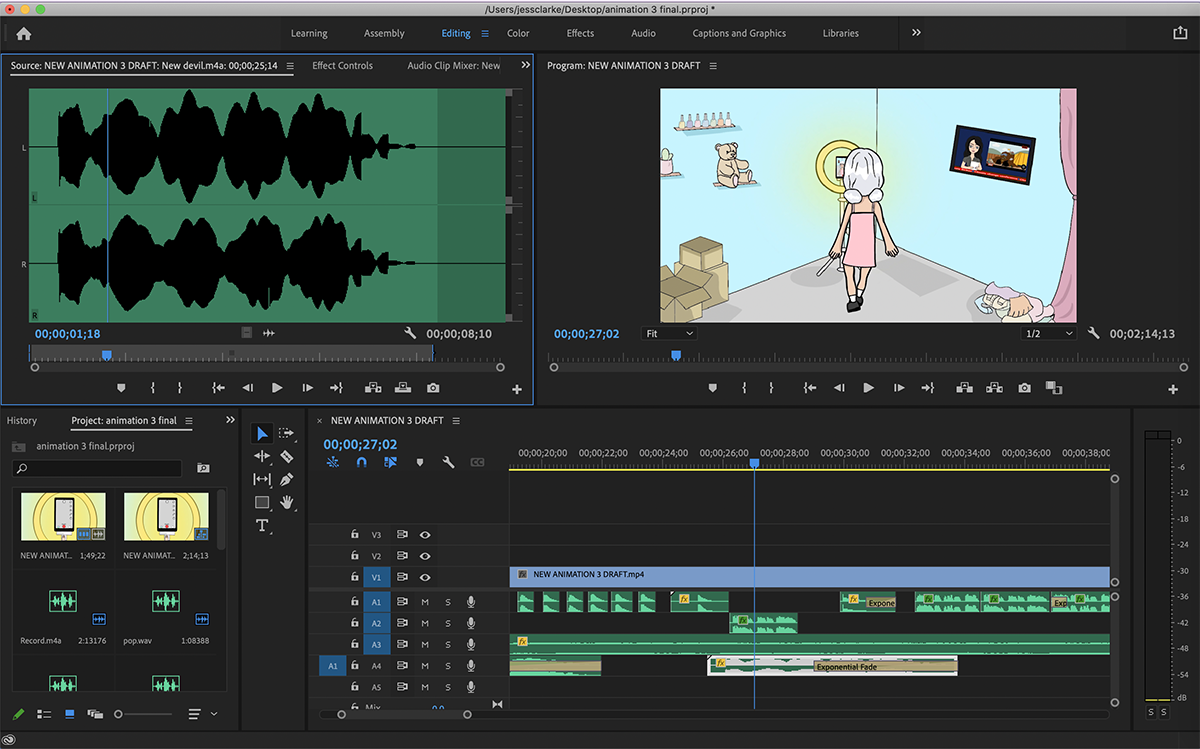Screen dimensions: 1200x749
Task: Toggle Comparison View in Program monitor
Action: click(1053, 388)
